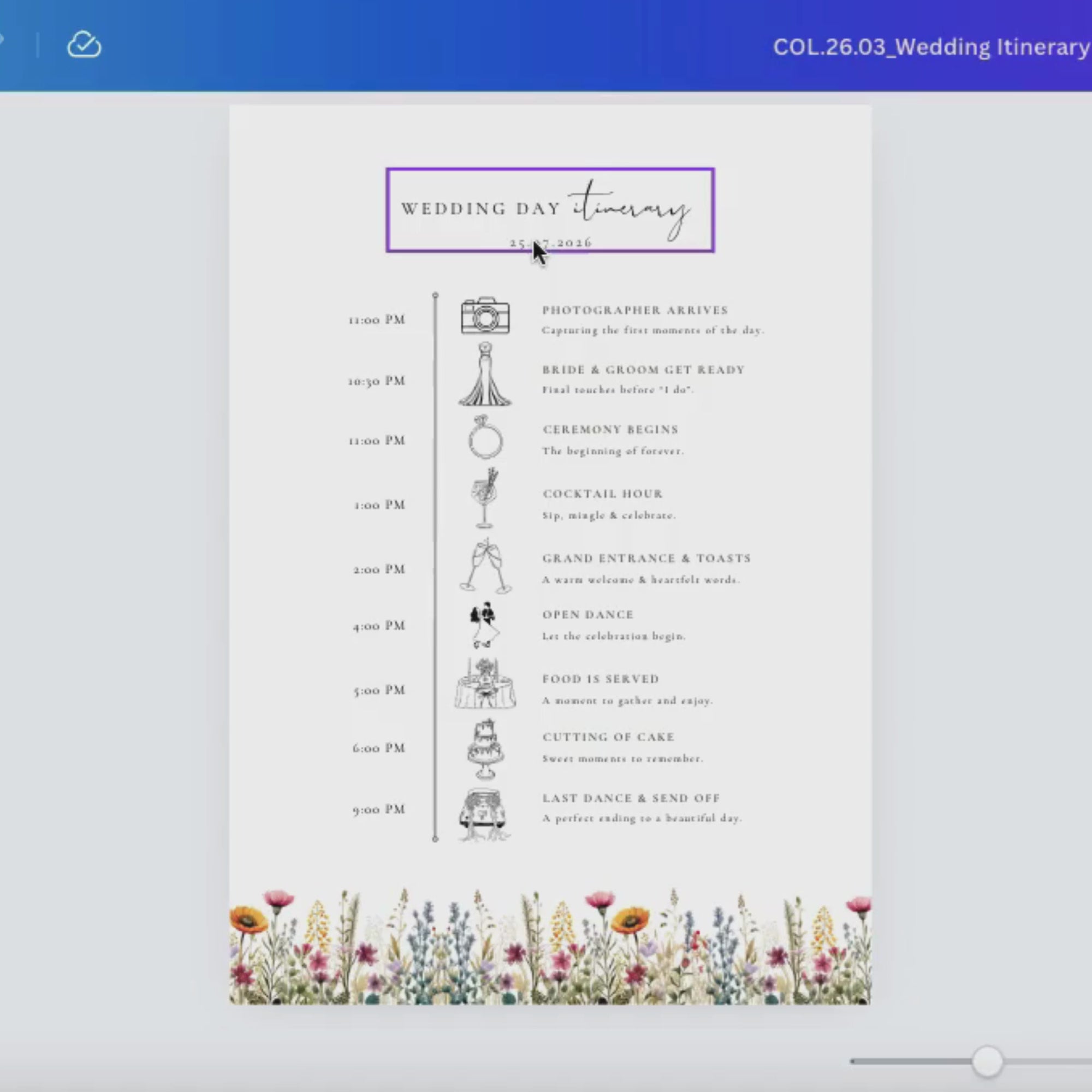Select the cocktail glass icon graphic
Viewport: 1092px width, 1092px height.
pos(484,498)
